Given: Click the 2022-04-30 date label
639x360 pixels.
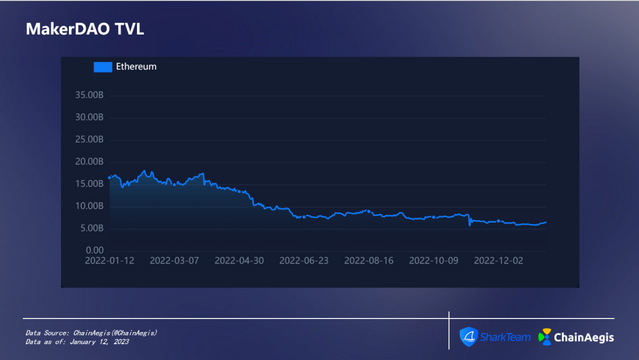Looking at the screenshot, I should click(x=239, y=261).
